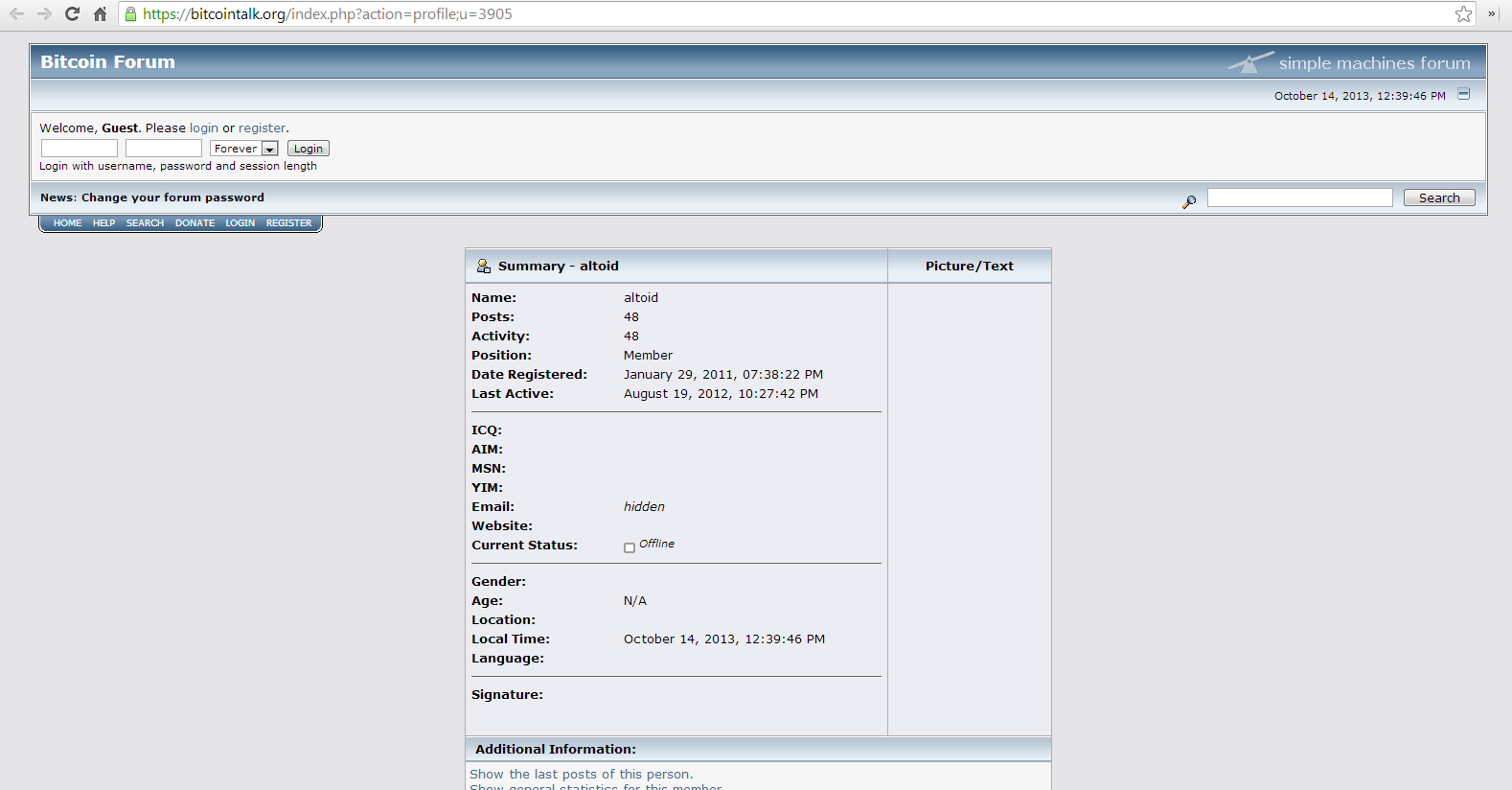Click the Offline status indicator icon
1512x790 pixels.
(x=630, y=547)
